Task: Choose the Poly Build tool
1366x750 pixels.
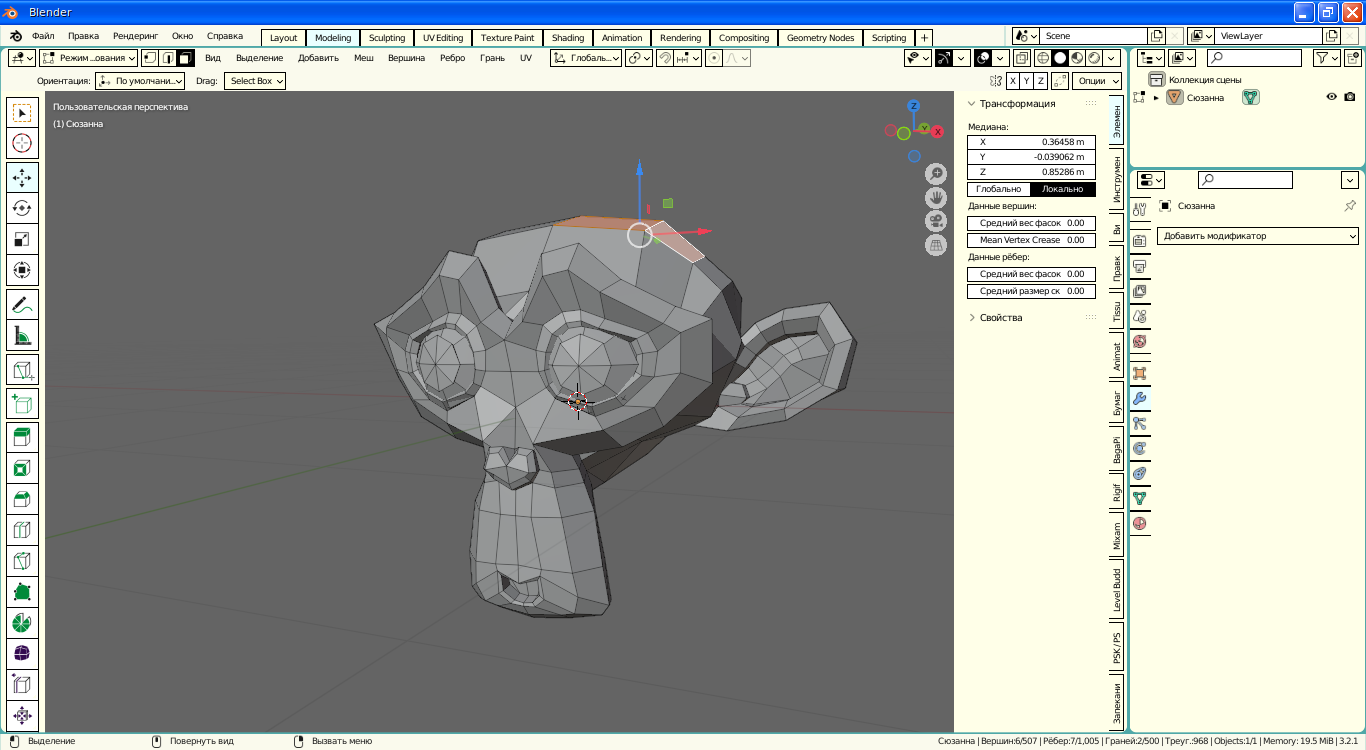Action: pos(22,592)
